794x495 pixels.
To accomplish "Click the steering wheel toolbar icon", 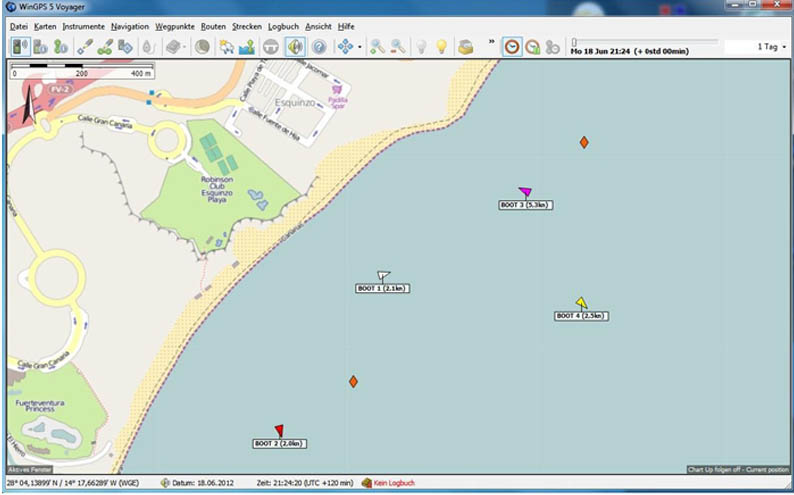I will click(x=270, y=47).
